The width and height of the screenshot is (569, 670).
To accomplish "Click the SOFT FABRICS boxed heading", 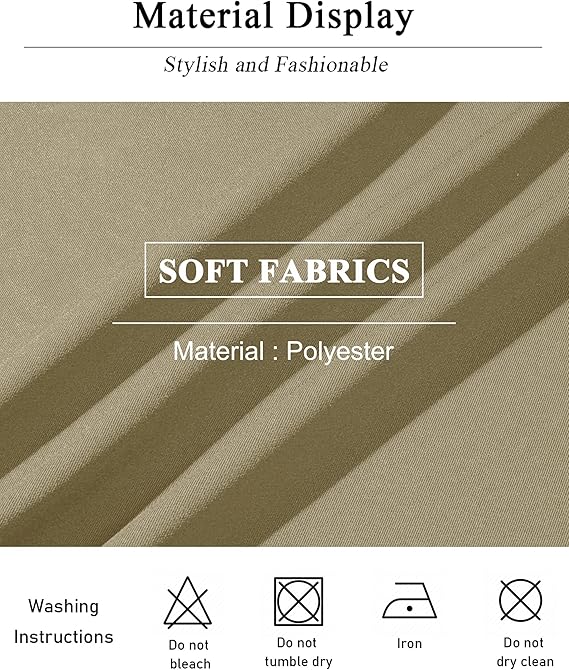I will [284, 270].
